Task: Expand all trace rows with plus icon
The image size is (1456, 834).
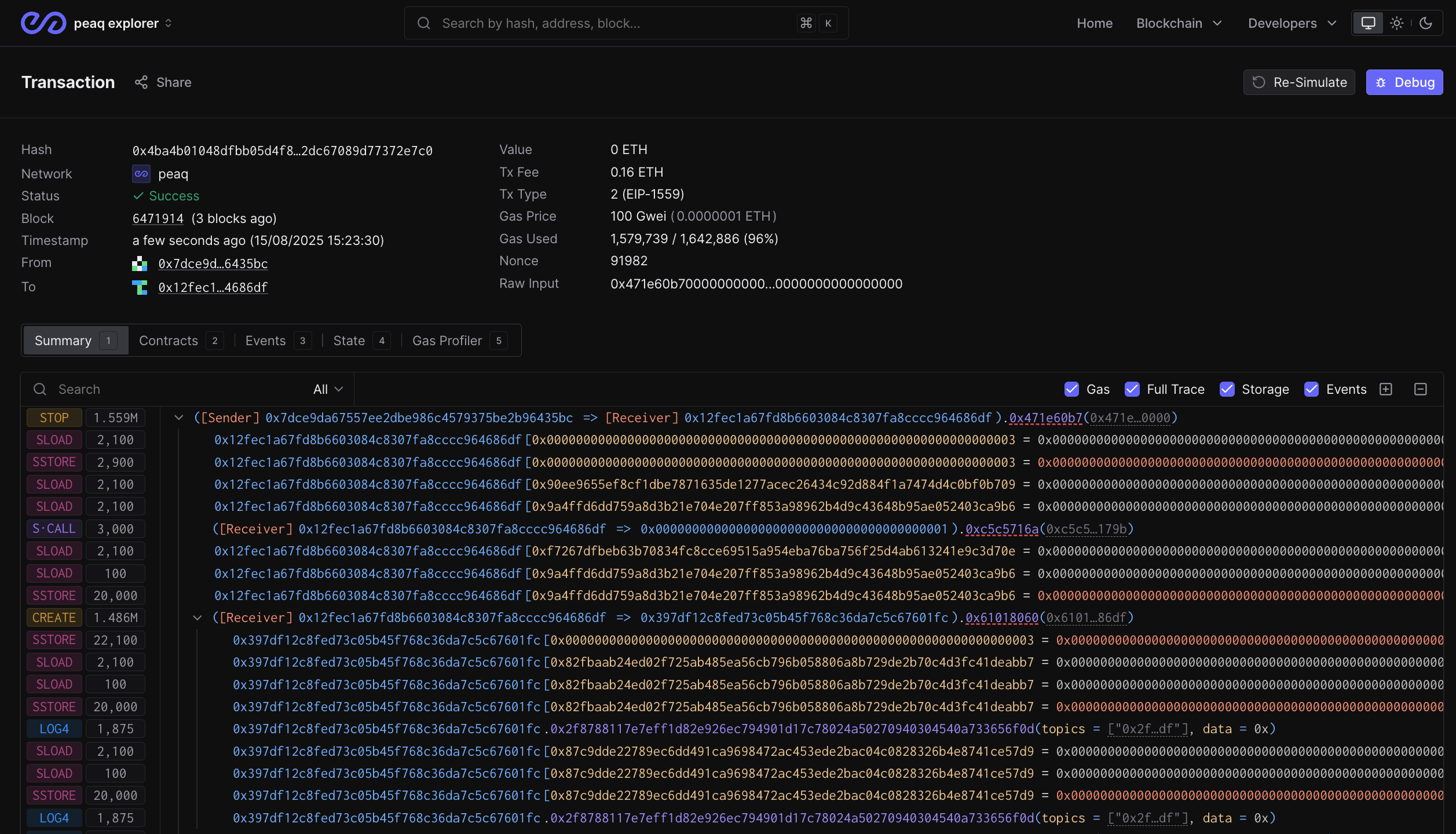Action: pos(1387,389)
